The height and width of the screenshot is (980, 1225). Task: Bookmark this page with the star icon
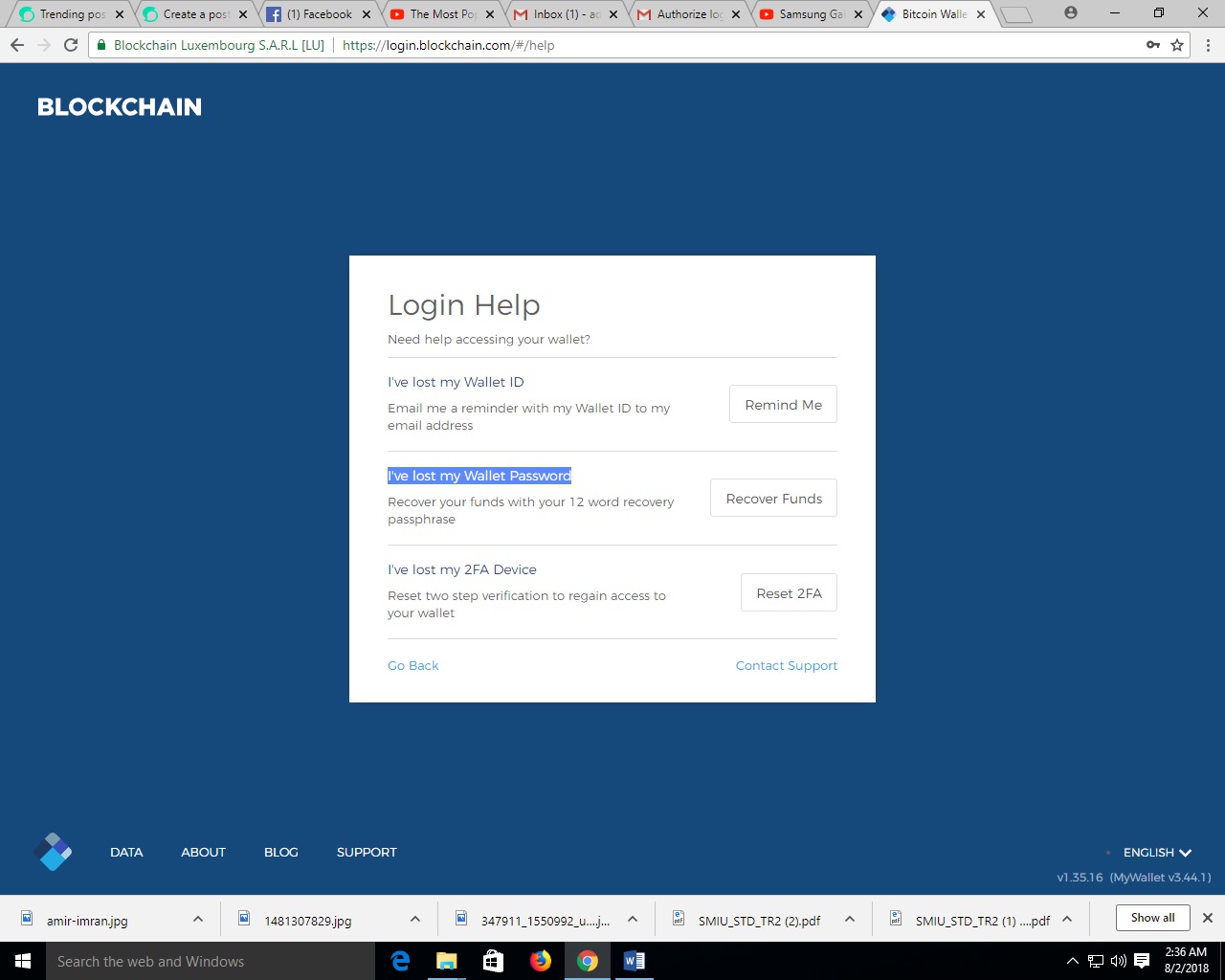(1177, 45)
